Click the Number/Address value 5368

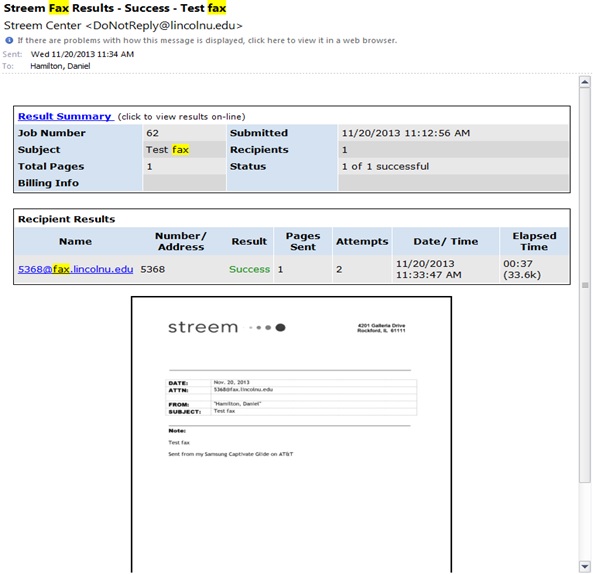[x=152, y=269]
